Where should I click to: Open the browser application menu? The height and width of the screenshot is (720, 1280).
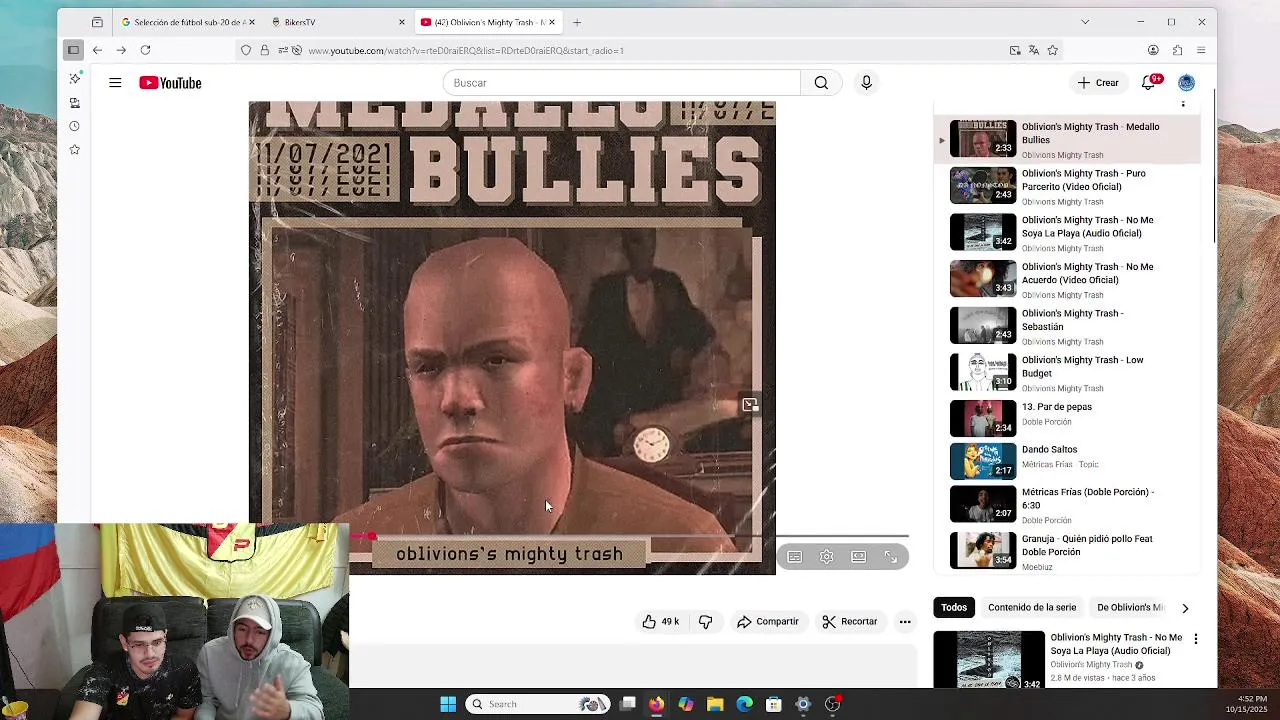(1201, 50)
